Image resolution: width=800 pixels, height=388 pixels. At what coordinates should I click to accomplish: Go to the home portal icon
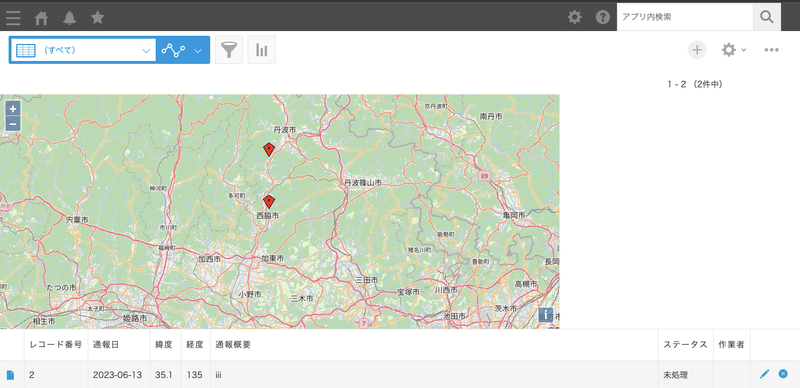(x=41, y=18)
